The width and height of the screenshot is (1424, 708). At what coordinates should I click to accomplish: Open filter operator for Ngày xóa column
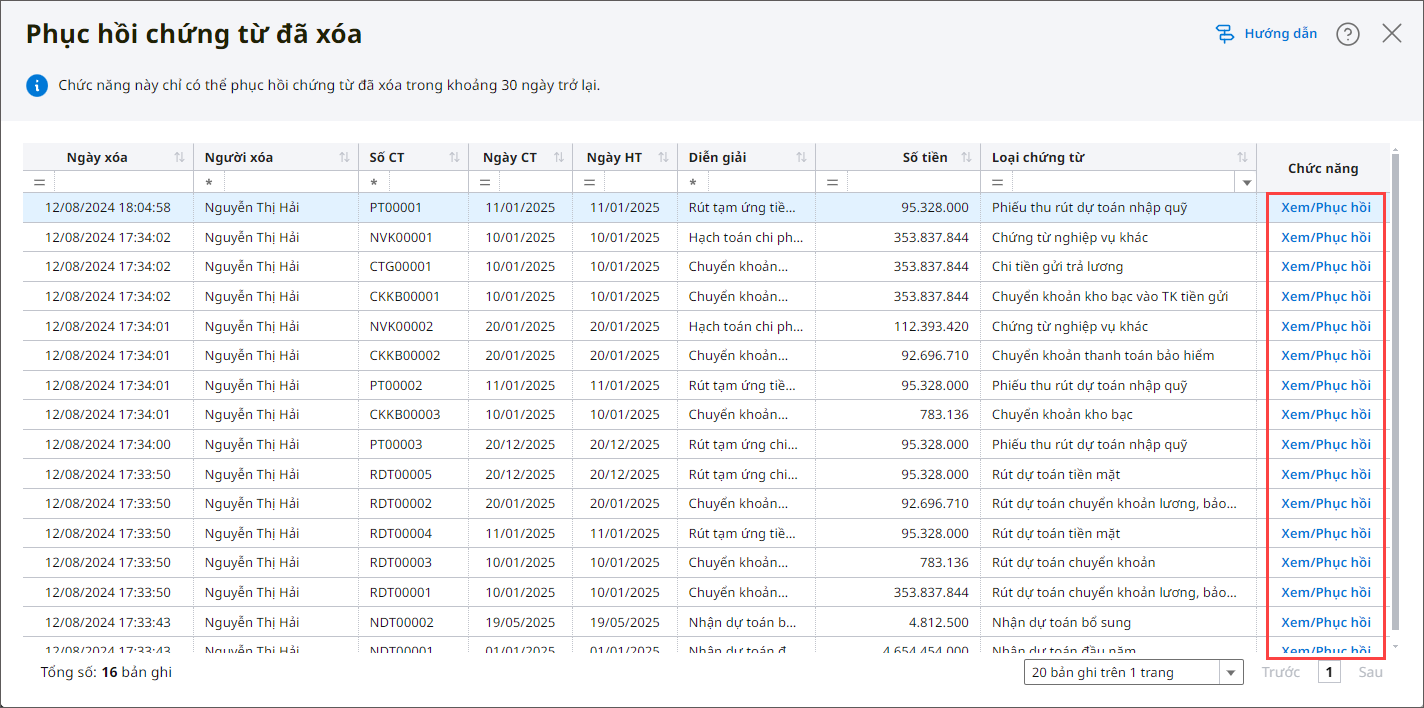[40, 182]
